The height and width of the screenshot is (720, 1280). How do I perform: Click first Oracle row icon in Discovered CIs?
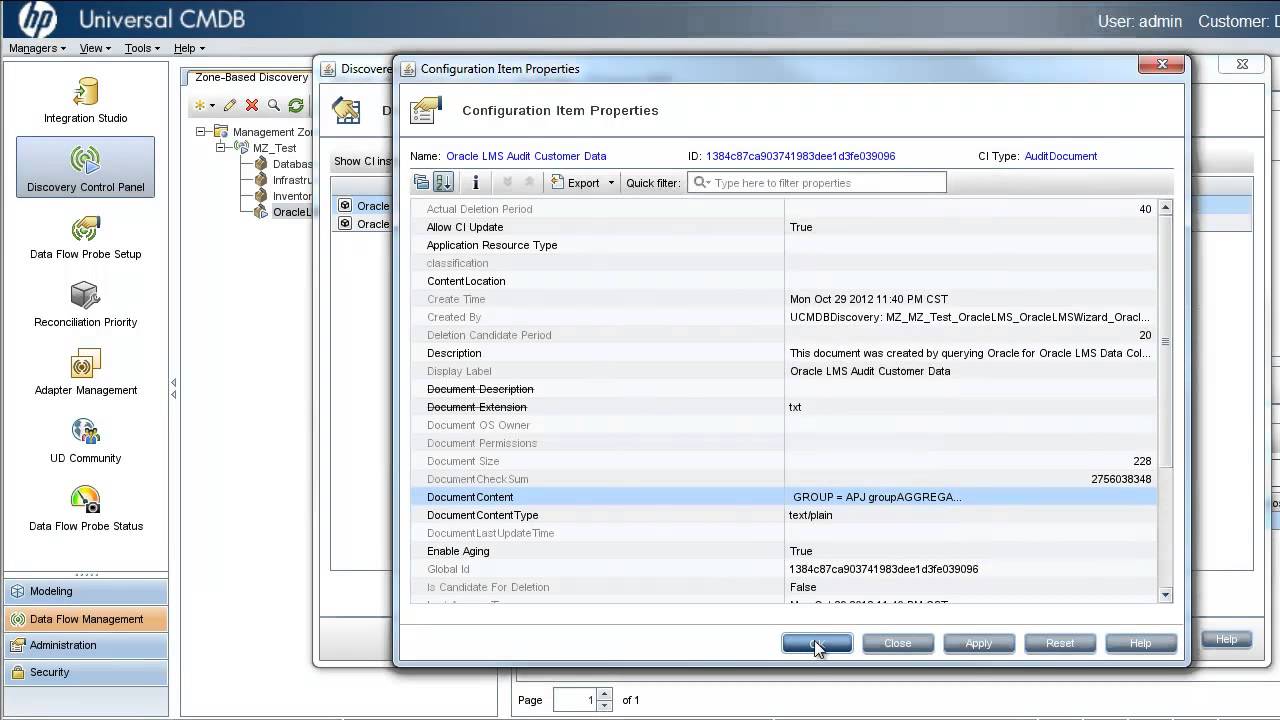tap(345, 205)
